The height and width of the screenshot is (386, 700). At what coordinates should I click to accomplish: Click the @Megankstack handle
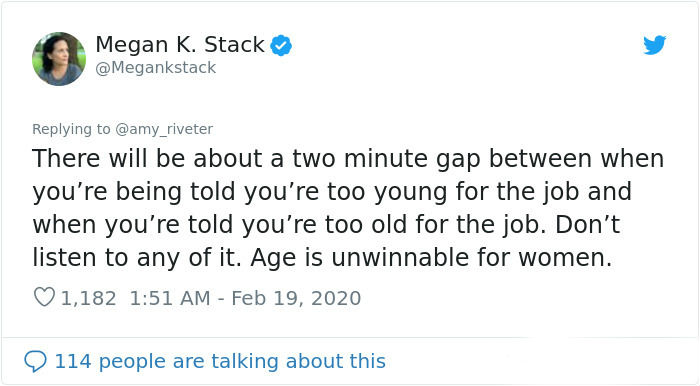pyautogui.click(x=155, y=68)
